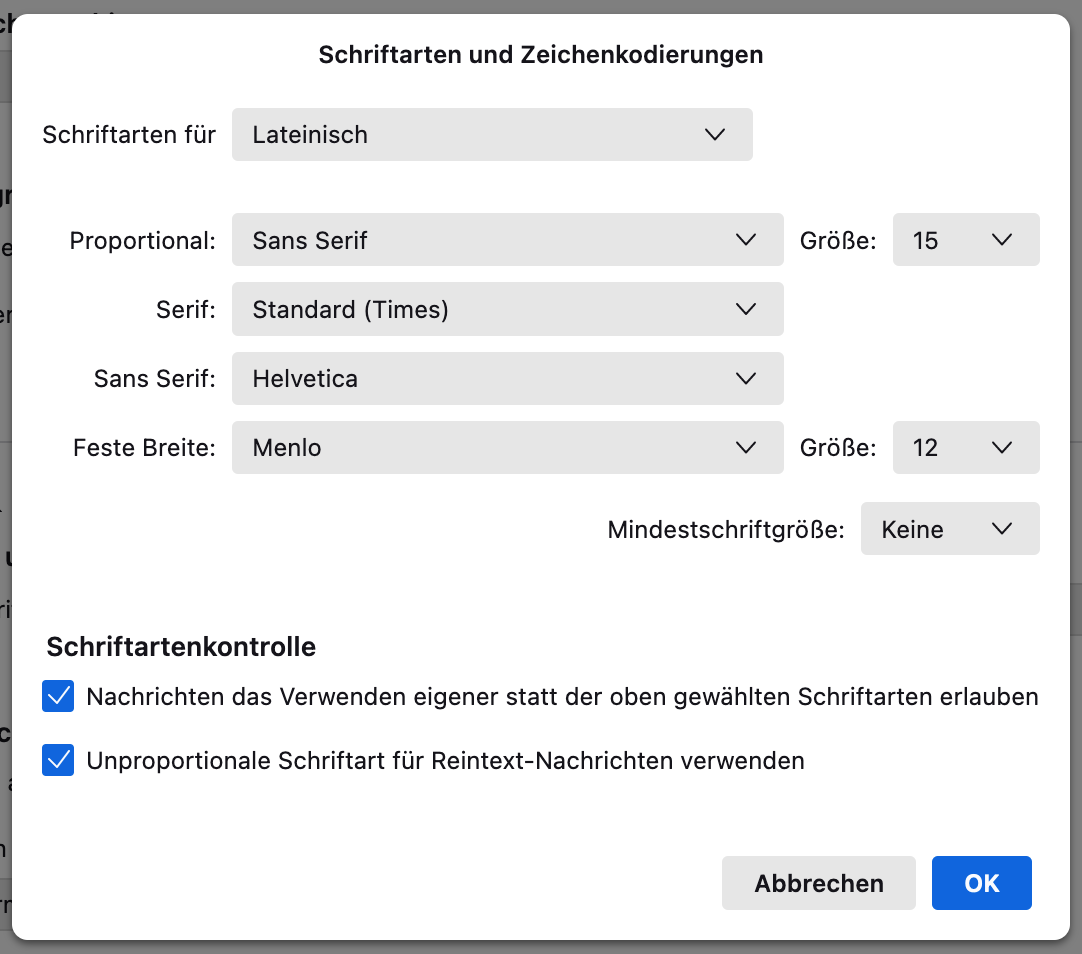1082x954 pixels.
Task: Choose the Sans Serif row's Helvetica selector
Action: (x=507, y=379)
